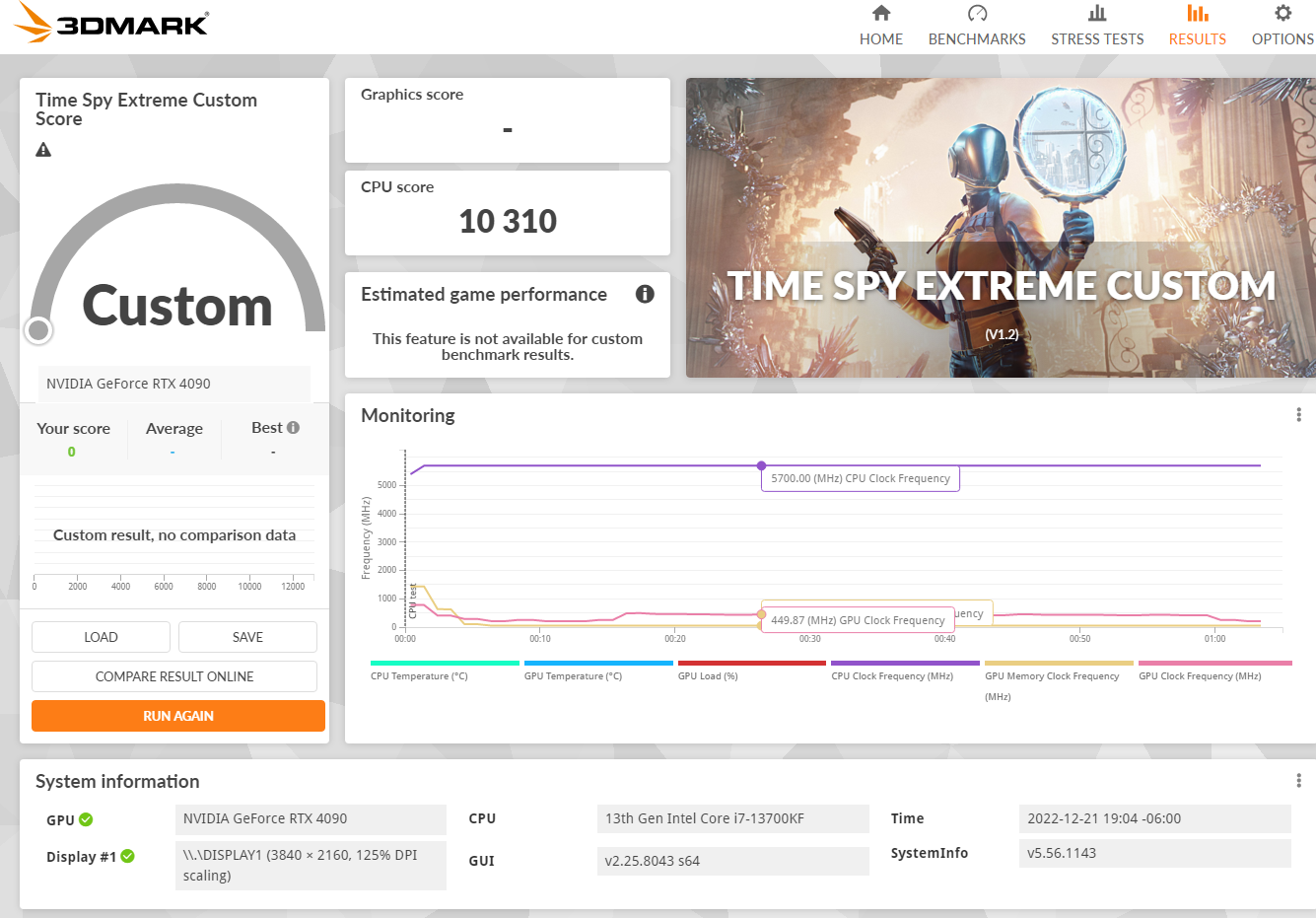
Task: Open the Monitoring panel three-dot menu
Action: (1298, 415)
